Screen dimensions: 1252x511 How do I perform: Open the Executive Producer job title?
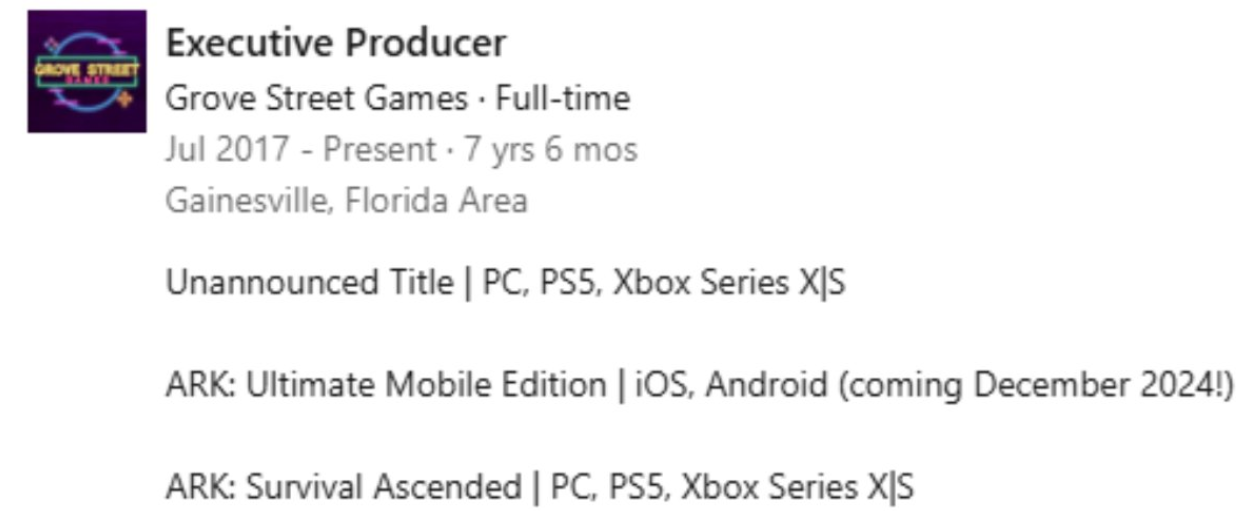click(335, 43)
